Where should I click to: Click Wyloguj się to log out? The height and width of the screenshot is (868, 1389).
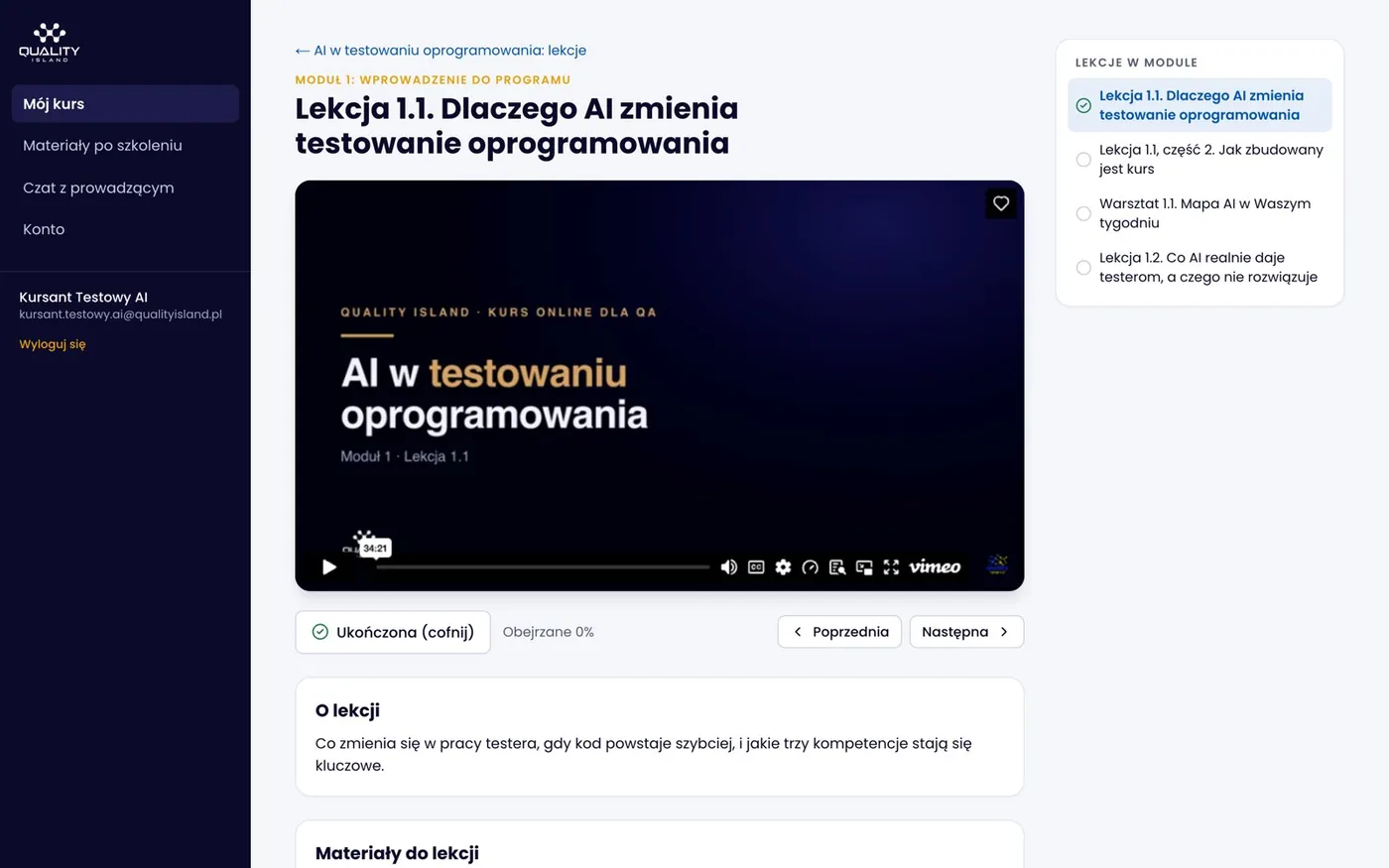(53, 344)
